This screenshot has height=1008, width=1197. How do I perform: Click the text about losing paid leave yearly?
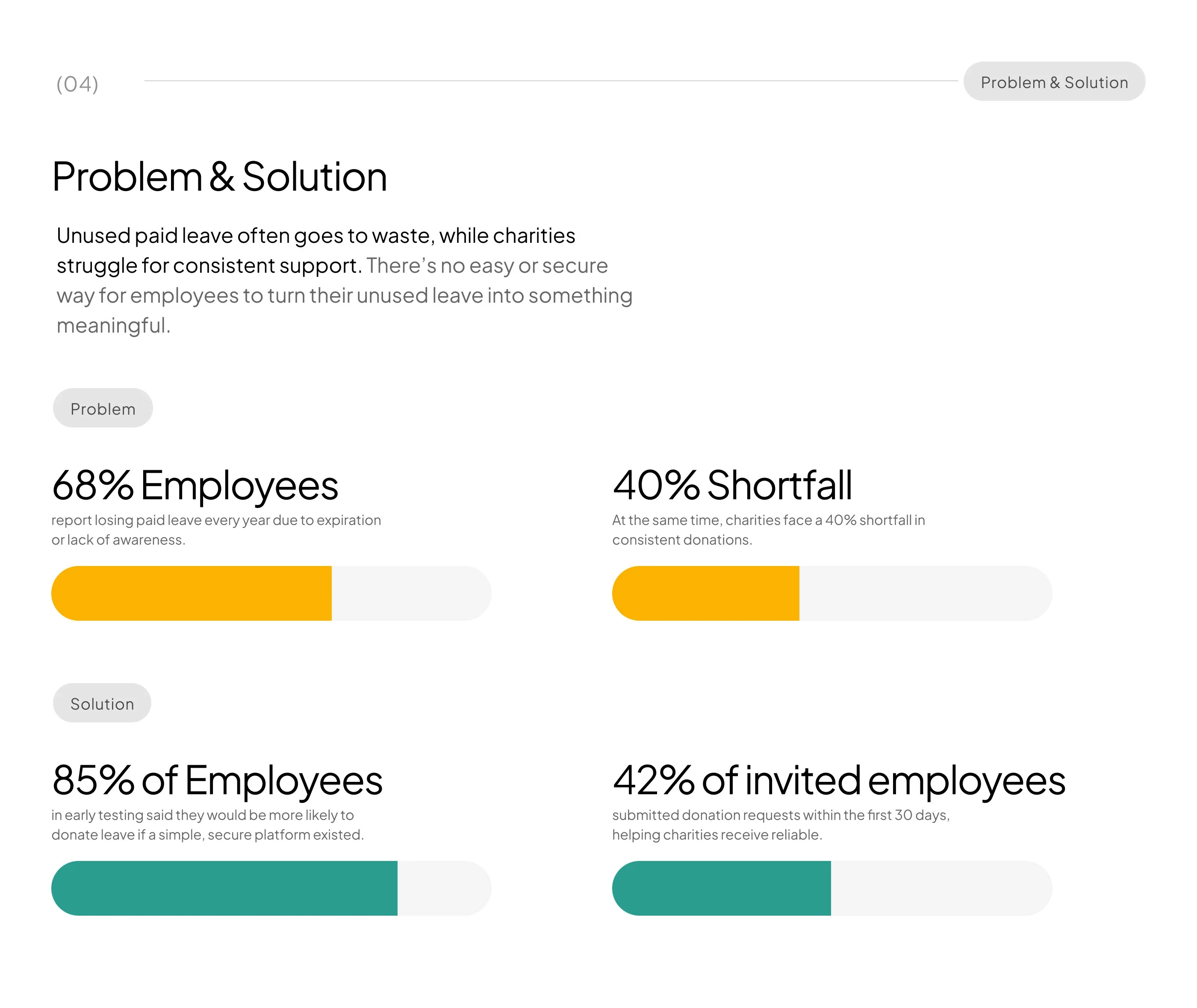coord(216,530)
